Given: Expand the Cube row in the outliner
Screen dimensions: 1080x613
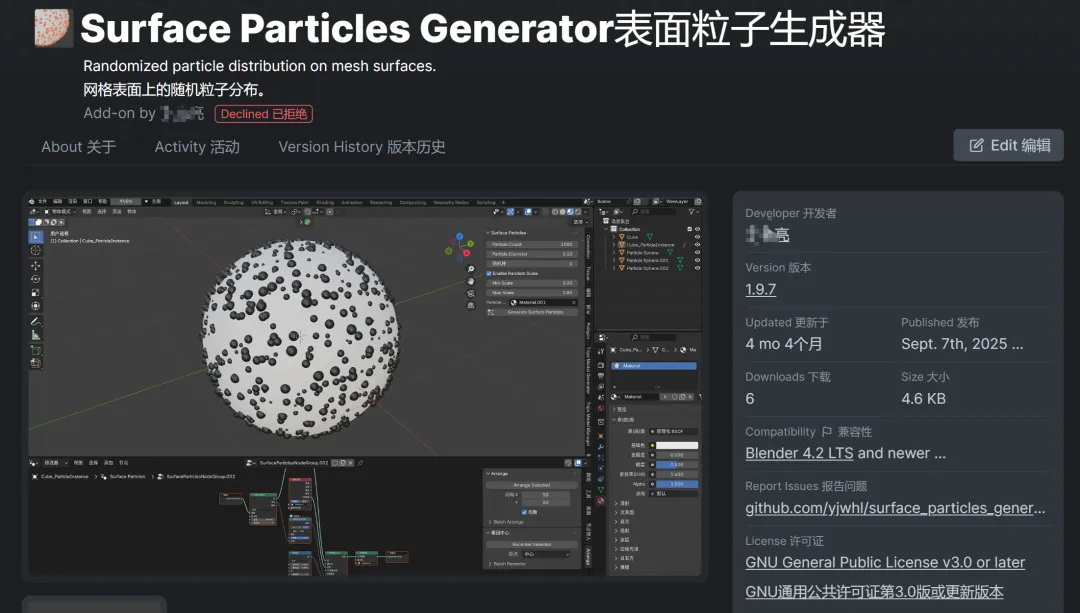Looking at the screenshot, I should coord(614,237).
